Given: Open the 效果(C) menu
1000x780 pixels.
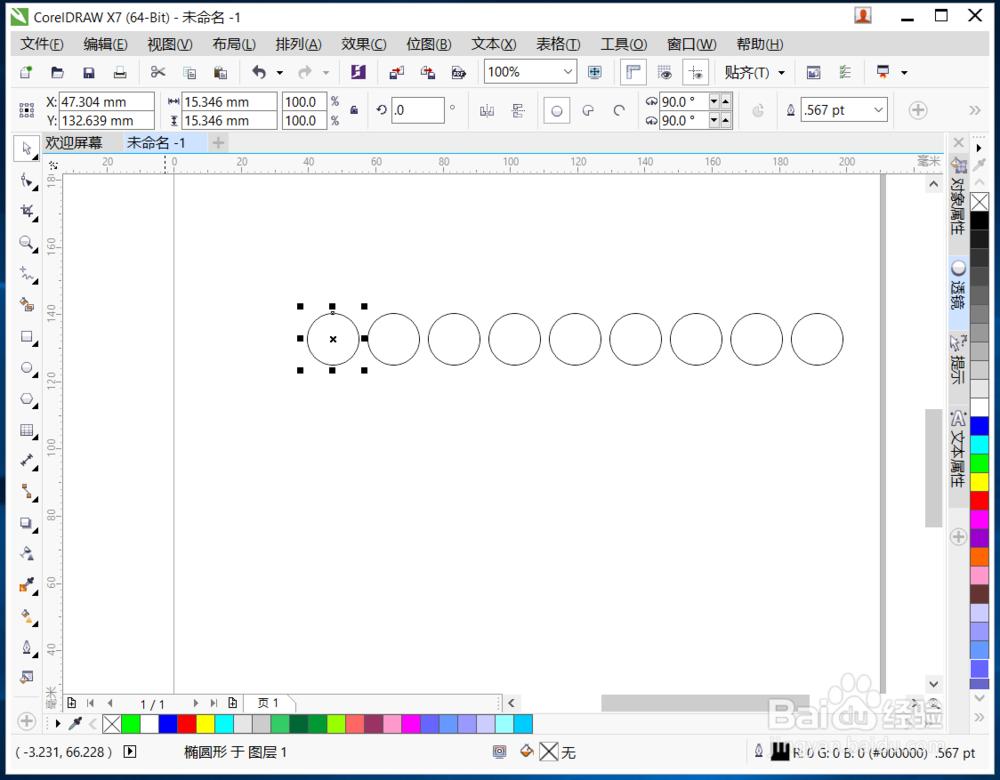Looking at the screenshot, I should (364, 44).
